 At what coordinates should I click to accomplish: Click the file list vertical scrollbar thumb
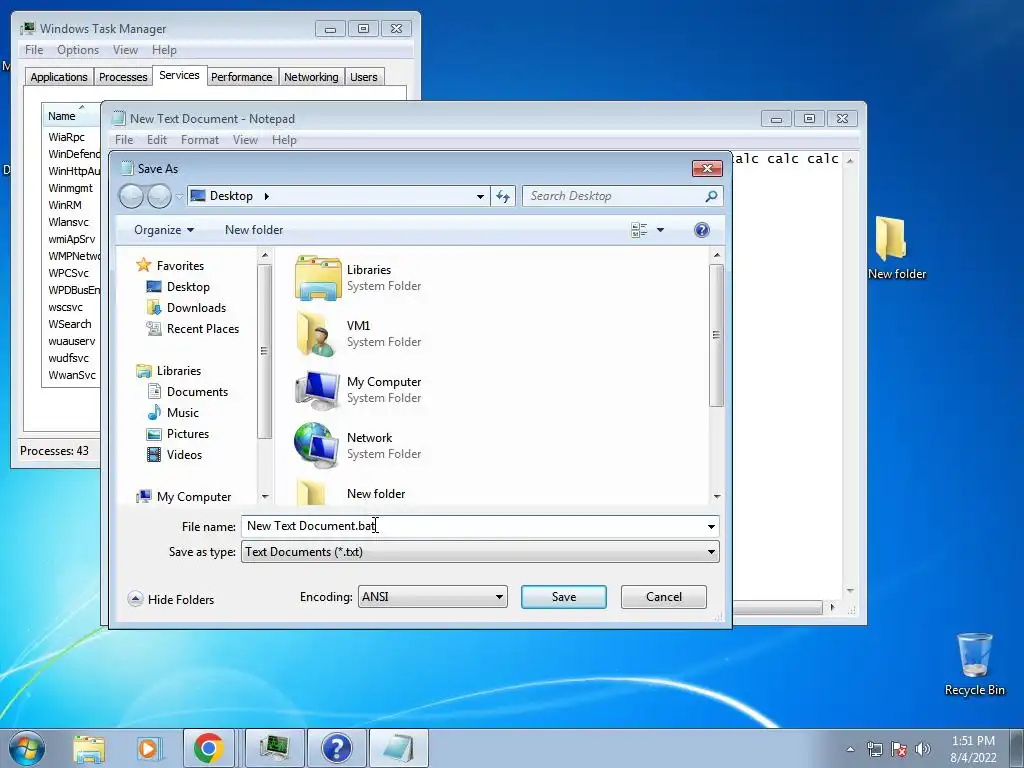point(716,335)
